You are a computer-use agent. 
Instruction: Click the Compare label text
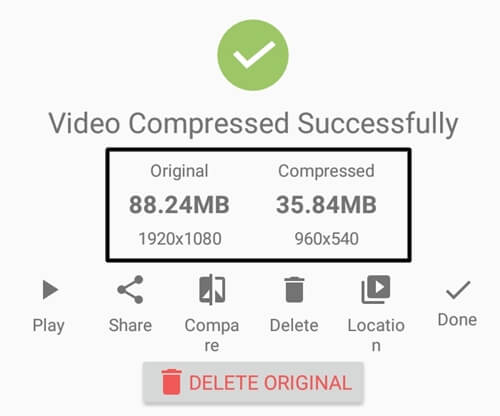[x=212, y=335]
